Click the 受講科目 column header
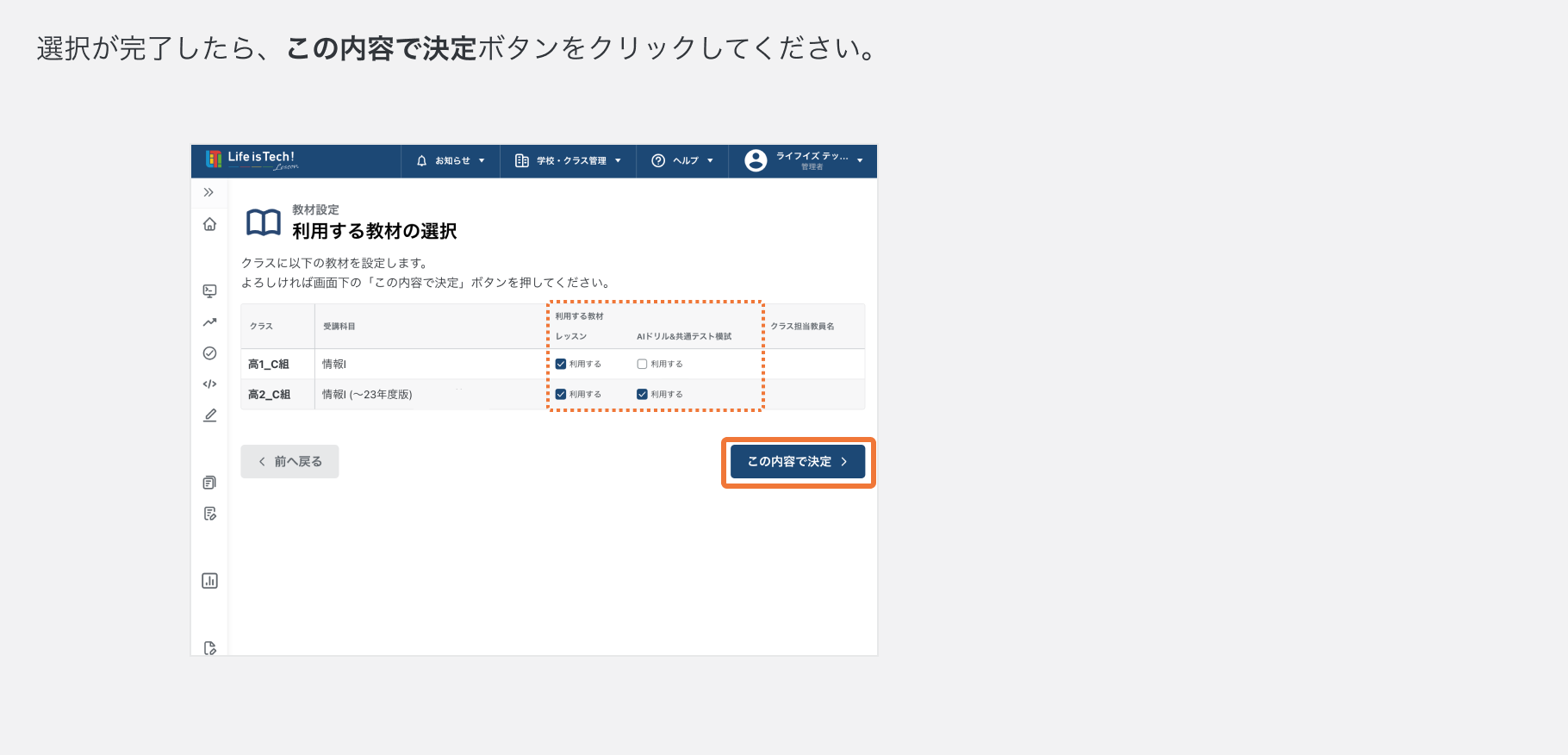Viewport: 1568px width, 755px height. (339, 327)
